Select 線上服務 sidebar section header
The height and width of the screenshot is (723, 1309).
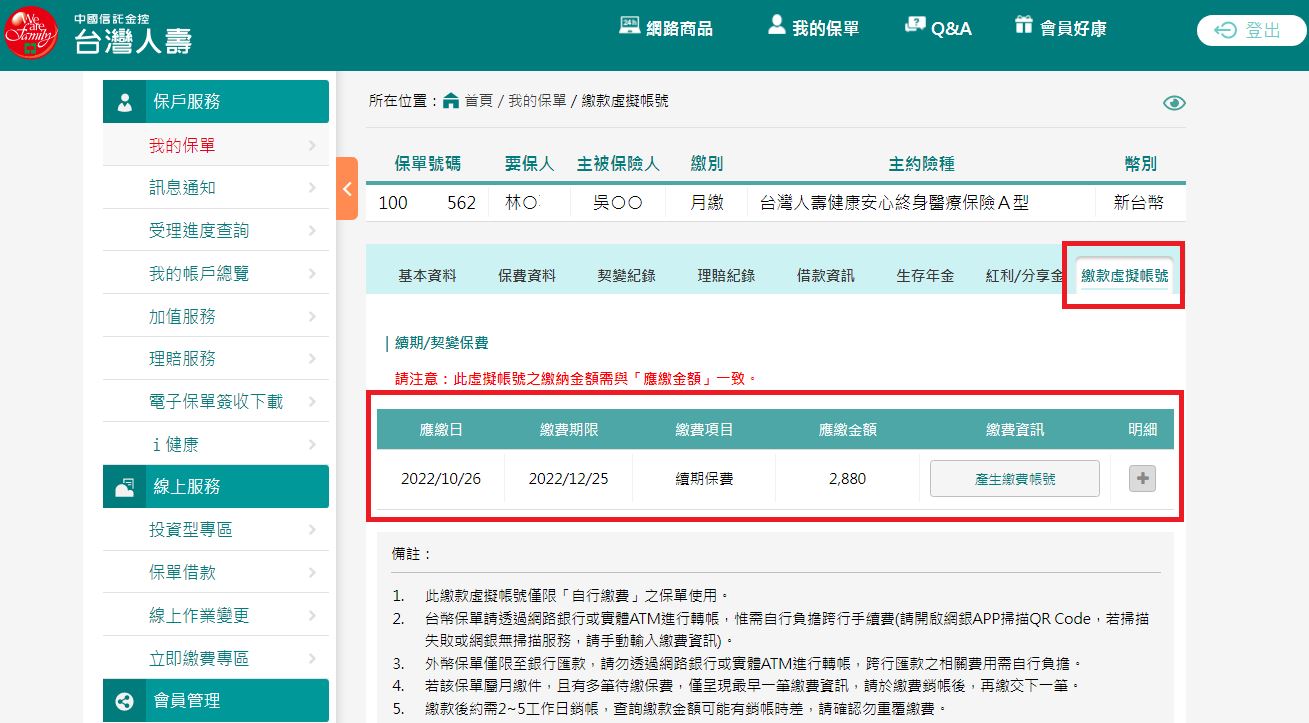[x=216, y=486]
